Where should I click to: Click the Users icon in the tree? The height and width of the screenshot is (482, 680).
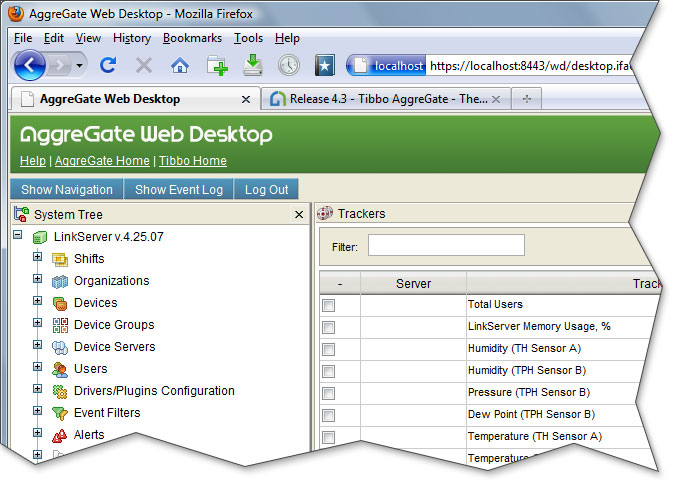[x=60, y=370]
